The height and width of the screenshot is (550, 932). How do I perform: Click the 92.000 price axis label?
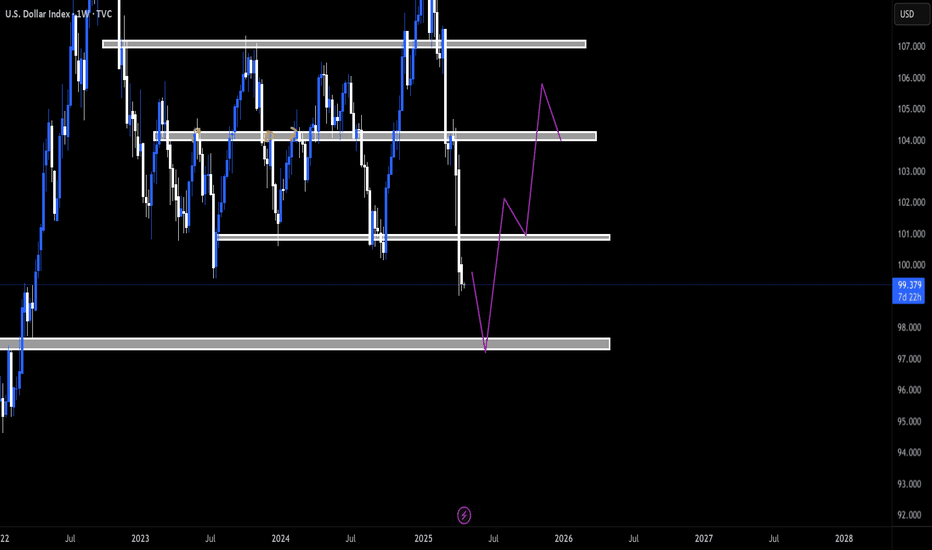[911, 515]
